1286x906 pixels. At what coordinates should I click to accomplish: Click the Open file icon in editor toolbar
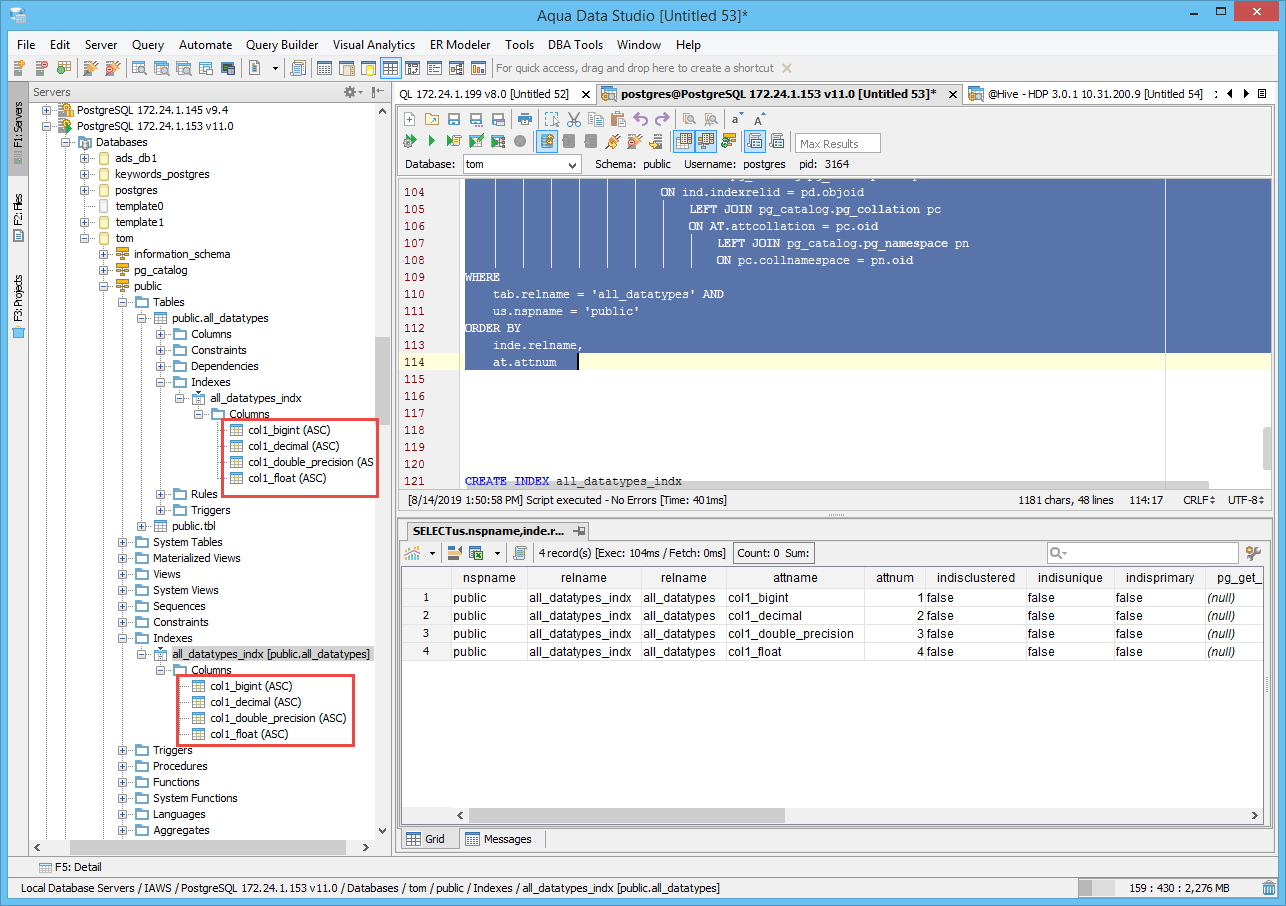(432, 119)
